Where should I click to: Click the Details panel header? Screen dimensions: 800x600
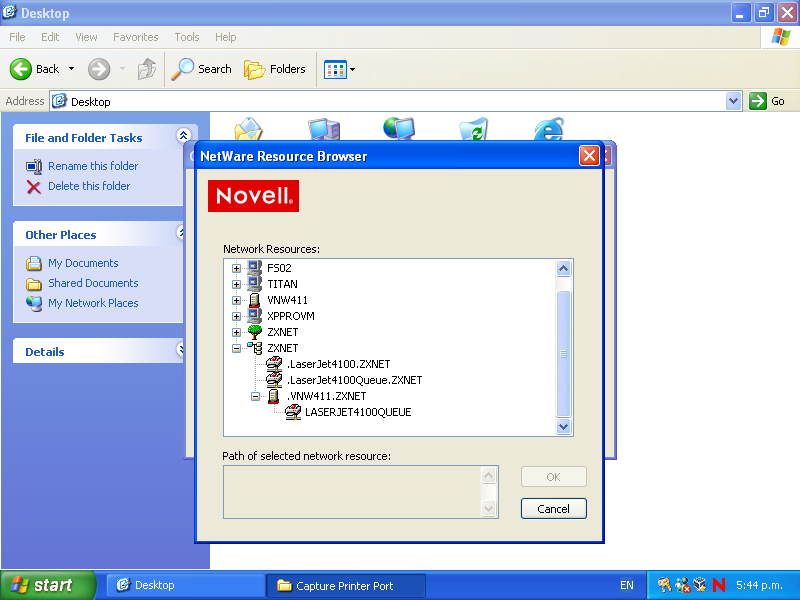point(98,351)
